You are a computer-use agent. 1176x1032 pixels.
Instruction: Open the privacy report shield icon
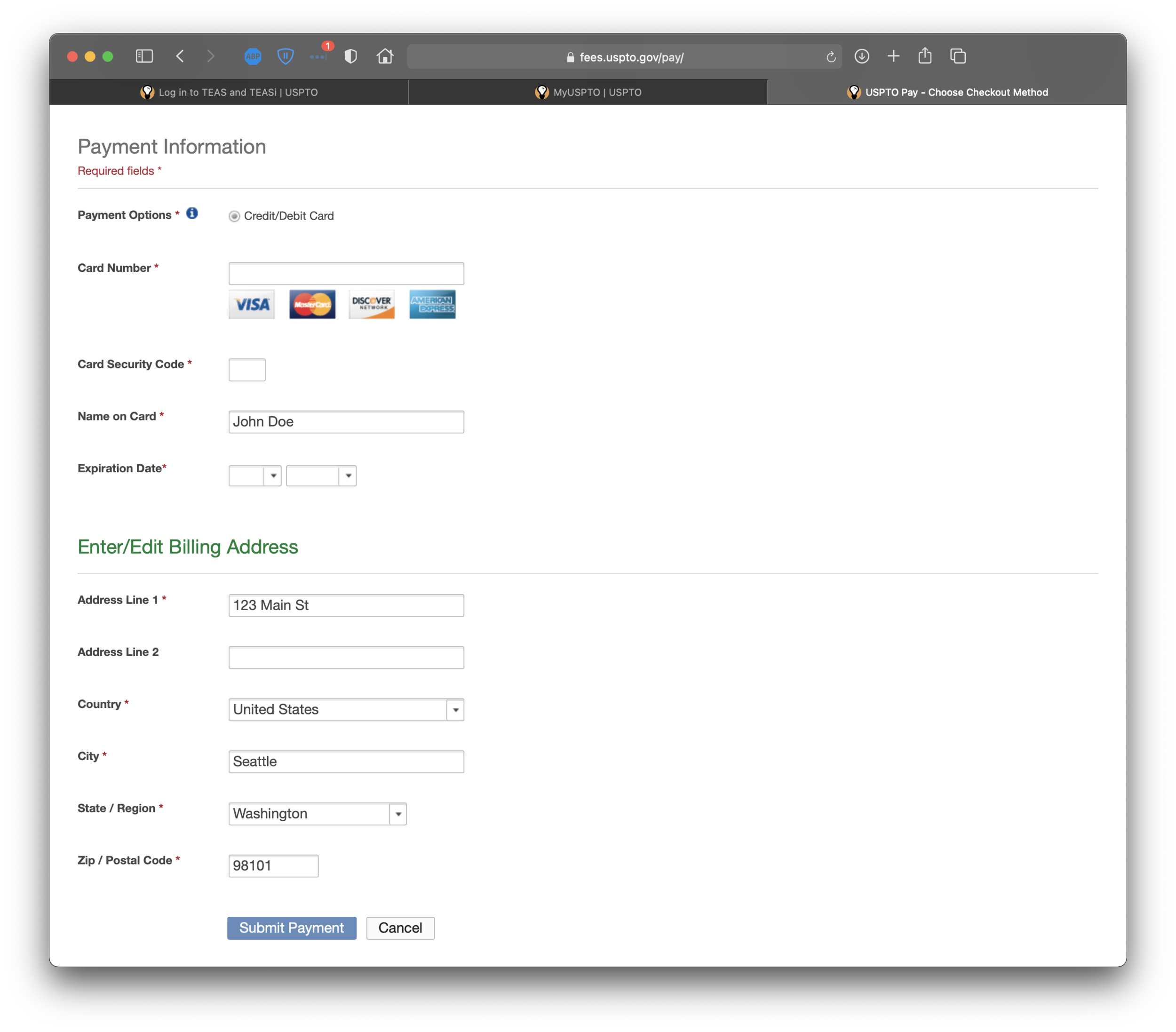point(351,56)
